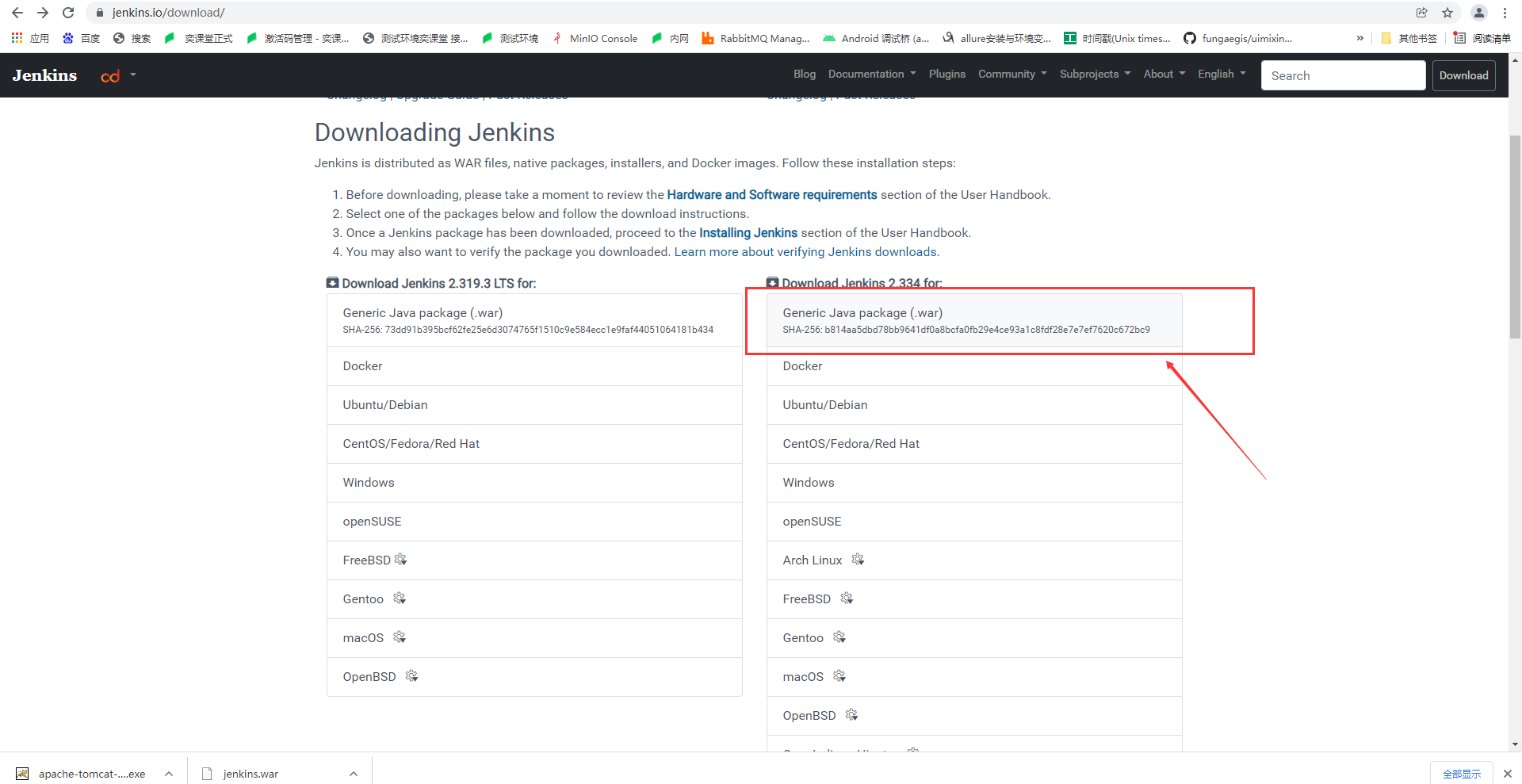
Task: Reload the jenkins.io page
Action: (68, 13)
